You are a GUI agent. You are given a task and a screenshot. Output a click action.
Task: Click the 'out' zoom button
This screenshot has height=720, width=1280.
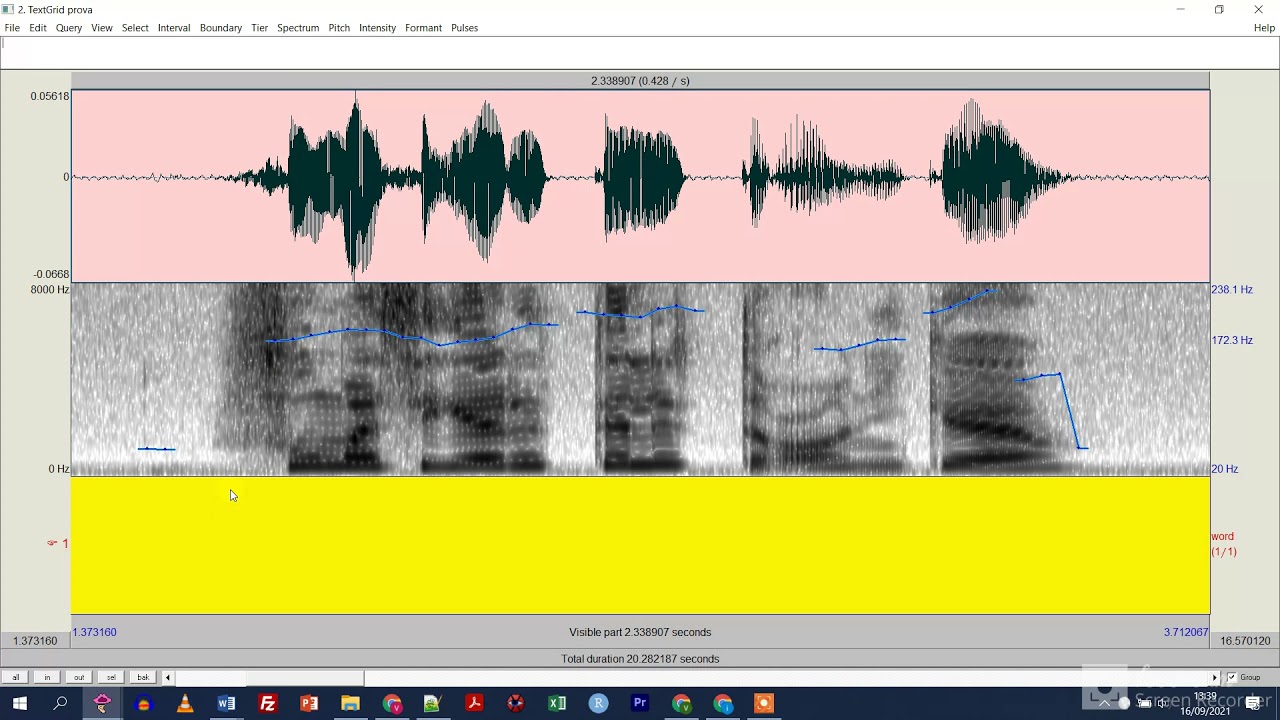(79, 677)
